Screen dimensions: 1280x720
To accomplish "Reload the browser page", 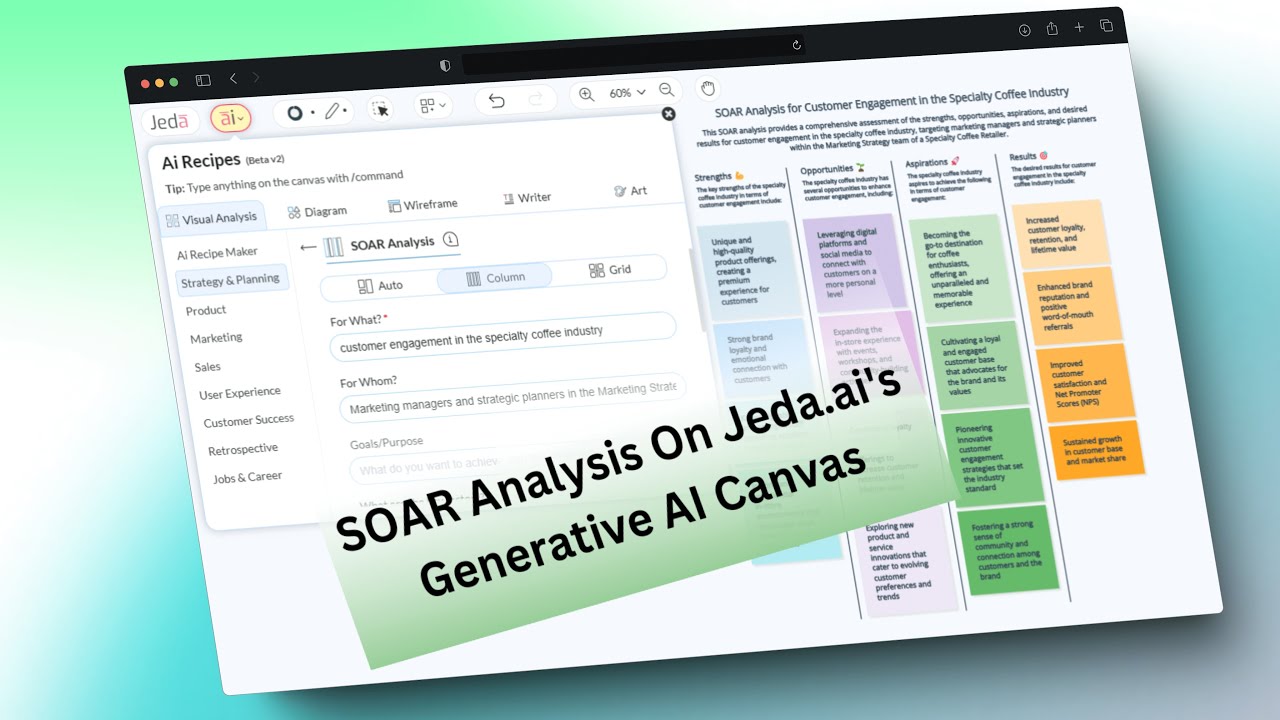I will coord(796,45).
